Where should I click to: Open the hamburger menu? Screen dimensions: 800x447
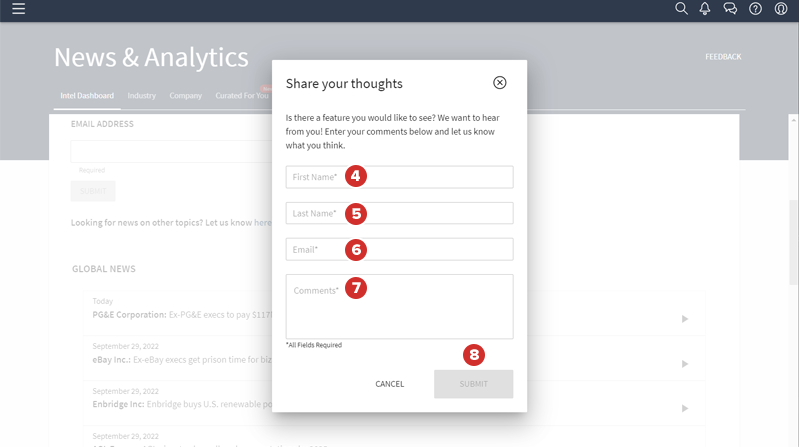click(x=18, y=9)
